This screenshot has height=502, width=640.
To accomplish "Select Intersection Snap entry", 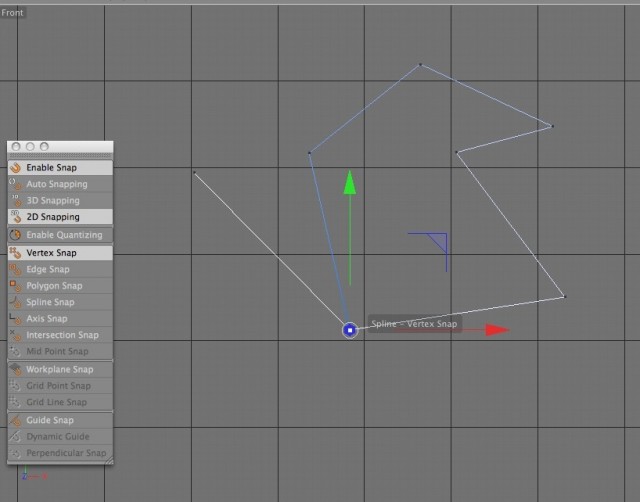I will coord(60,335).
